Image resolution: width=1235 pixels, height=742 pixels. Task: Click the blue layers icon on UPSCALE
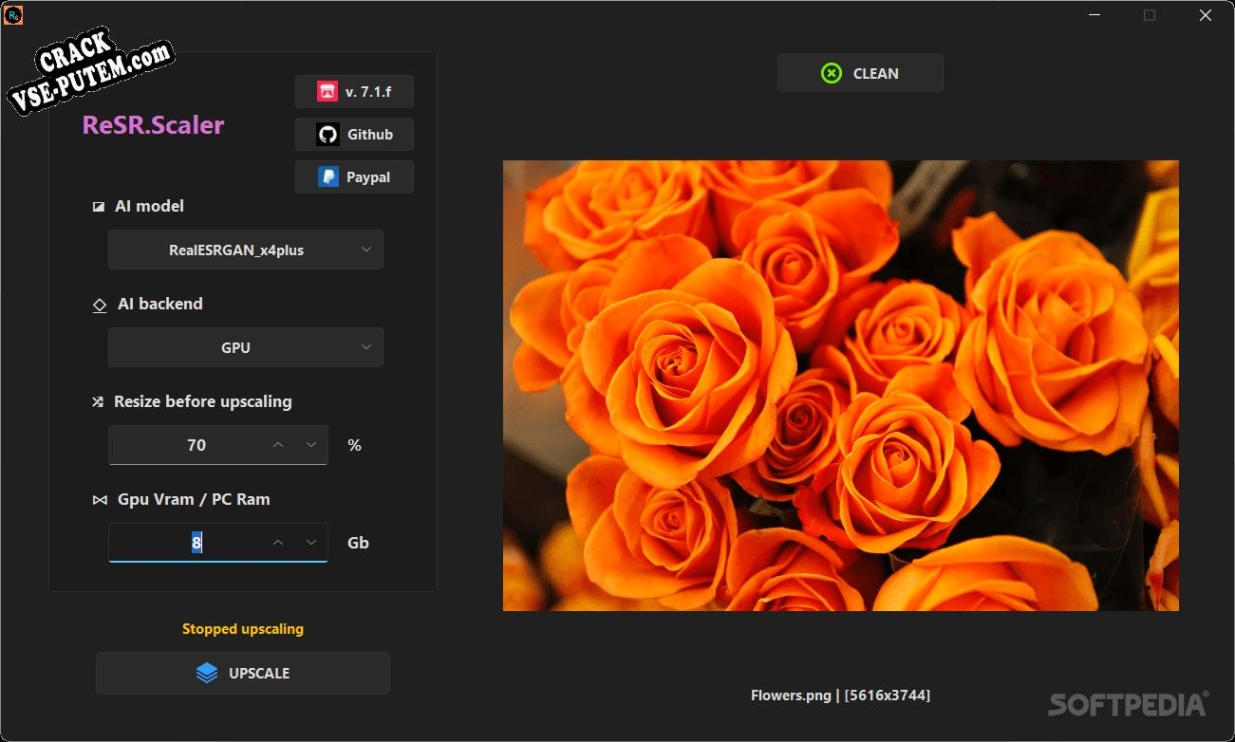tap(206, 673)
